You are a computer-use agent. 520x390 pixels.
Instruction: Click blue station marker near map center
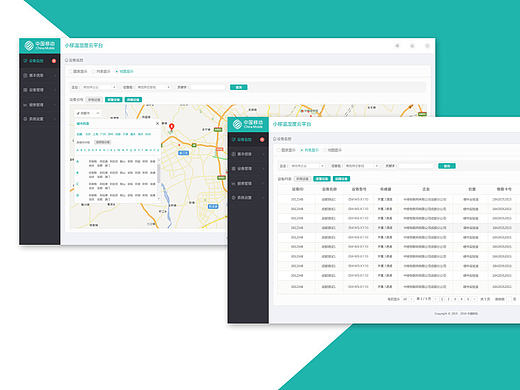tap(184, 153)
